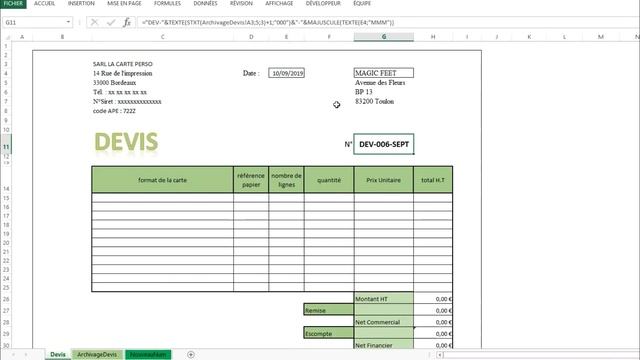Click the 'Avenue des Fleurs' address line
This screenshot has height=360, width=640.
pos(380,82)
